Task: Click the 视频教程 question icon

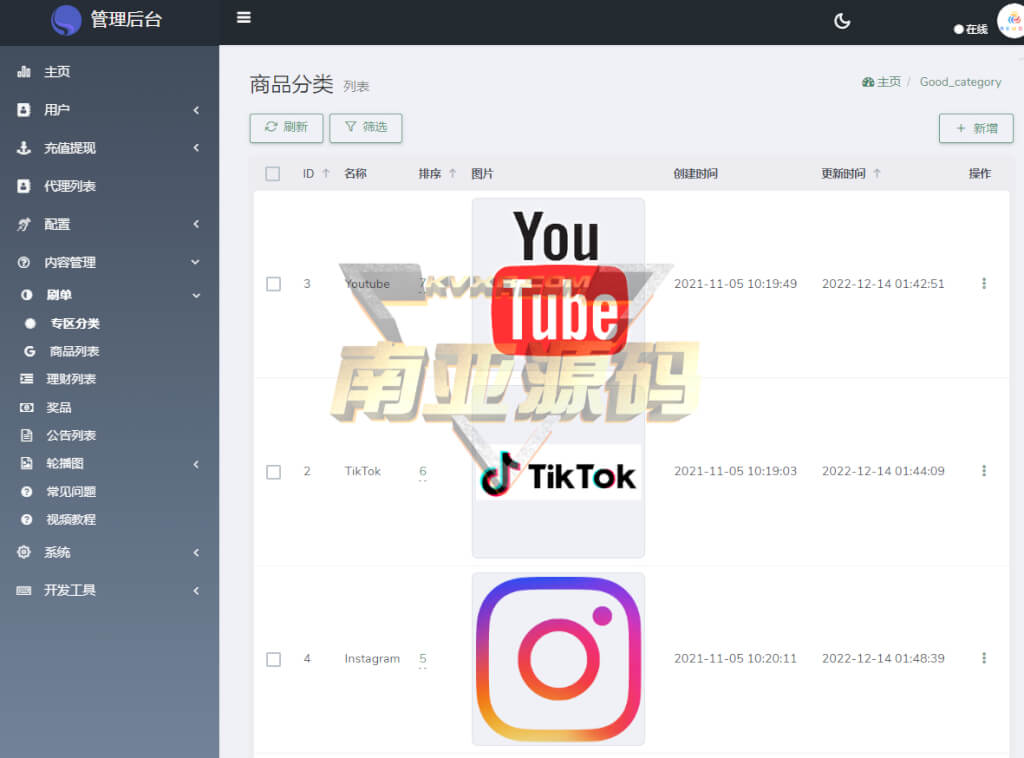Action: pyautogui.click(x=27, y=520)
